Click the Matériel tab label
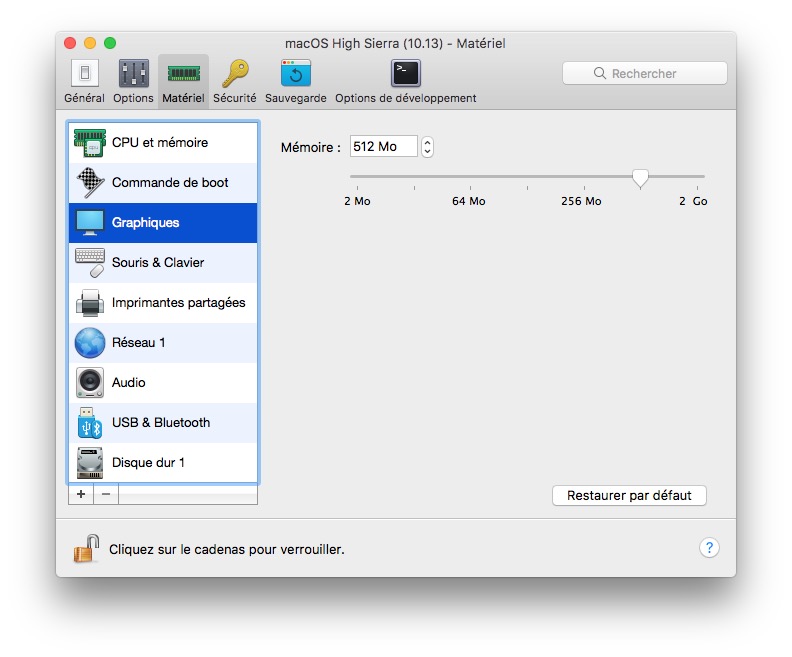 (x=183, y=98)
